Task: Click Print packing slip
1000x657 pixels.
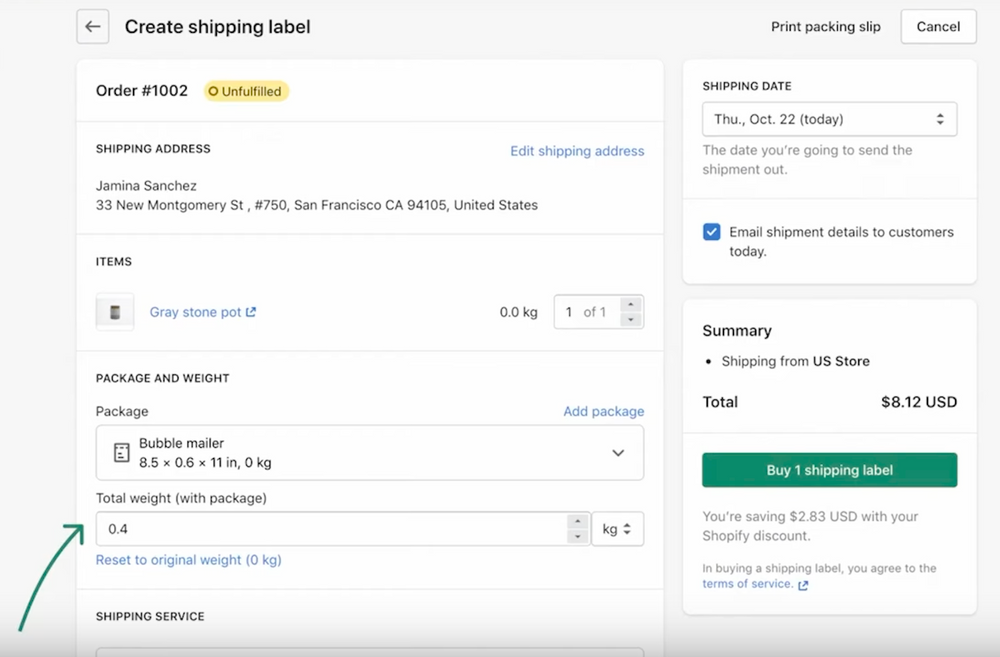Action: [x=826, y=27]
